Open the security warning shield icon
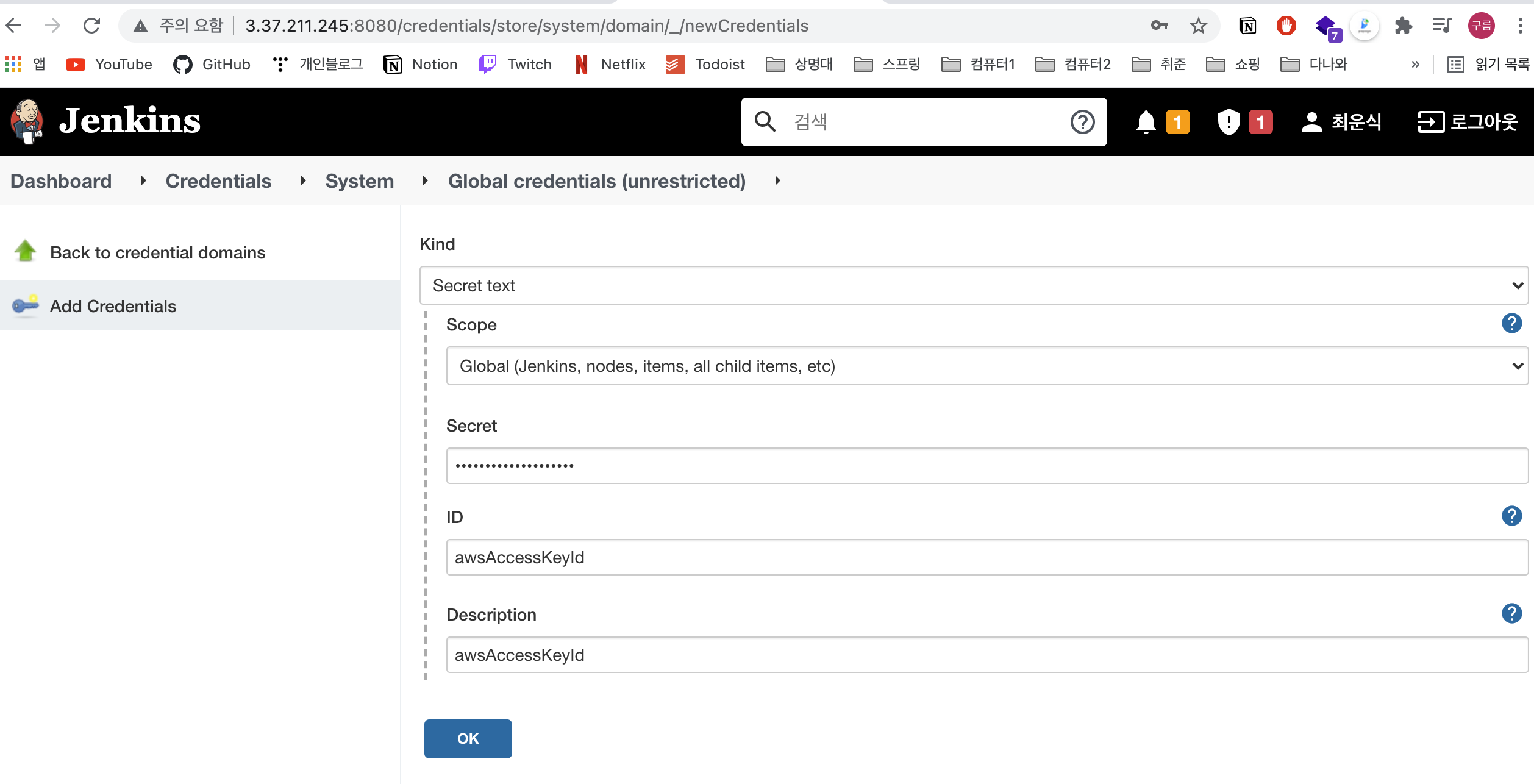This screenshot has width=1534, height=784. 1229,122
